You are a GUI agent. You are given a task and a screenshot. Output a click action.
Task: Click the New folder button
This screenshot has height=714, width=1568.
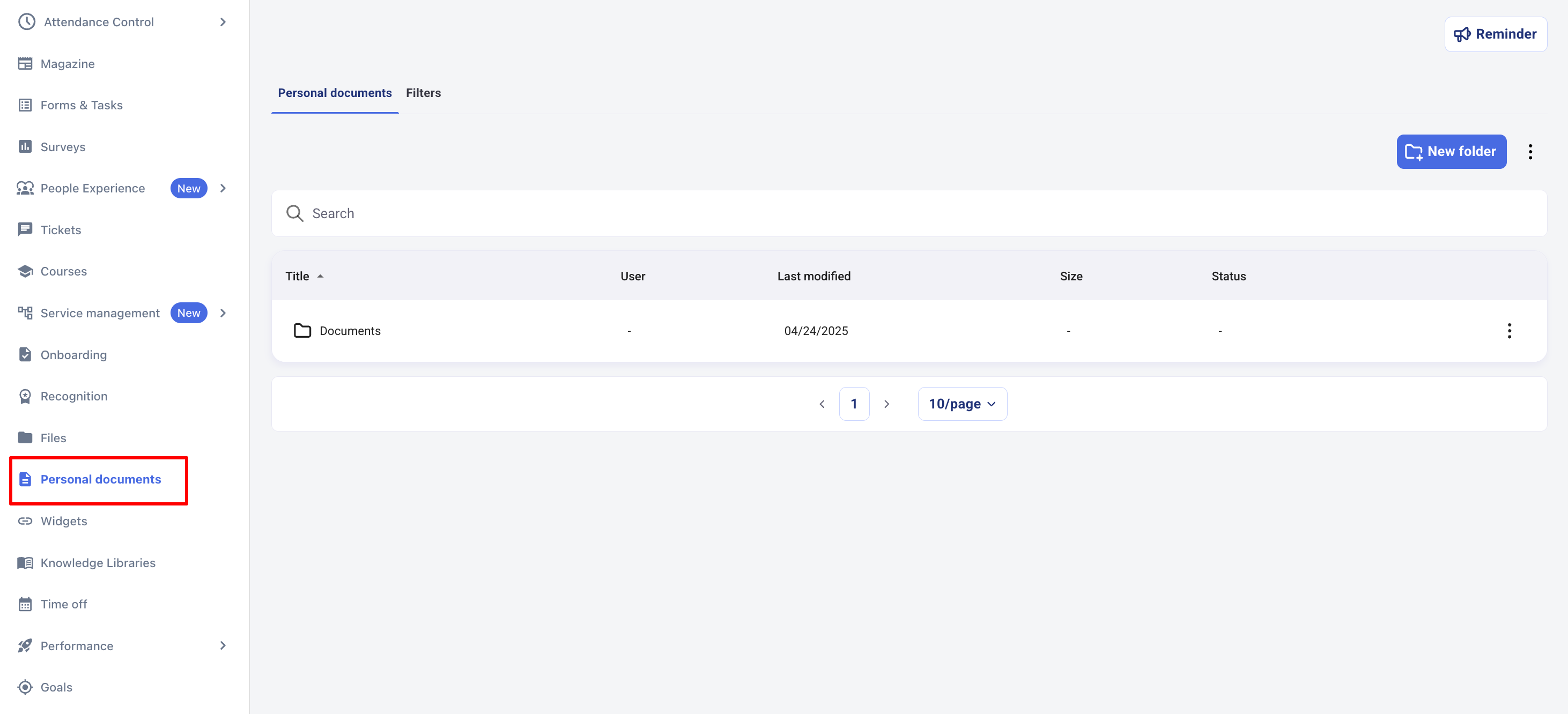pos(1451,152)
